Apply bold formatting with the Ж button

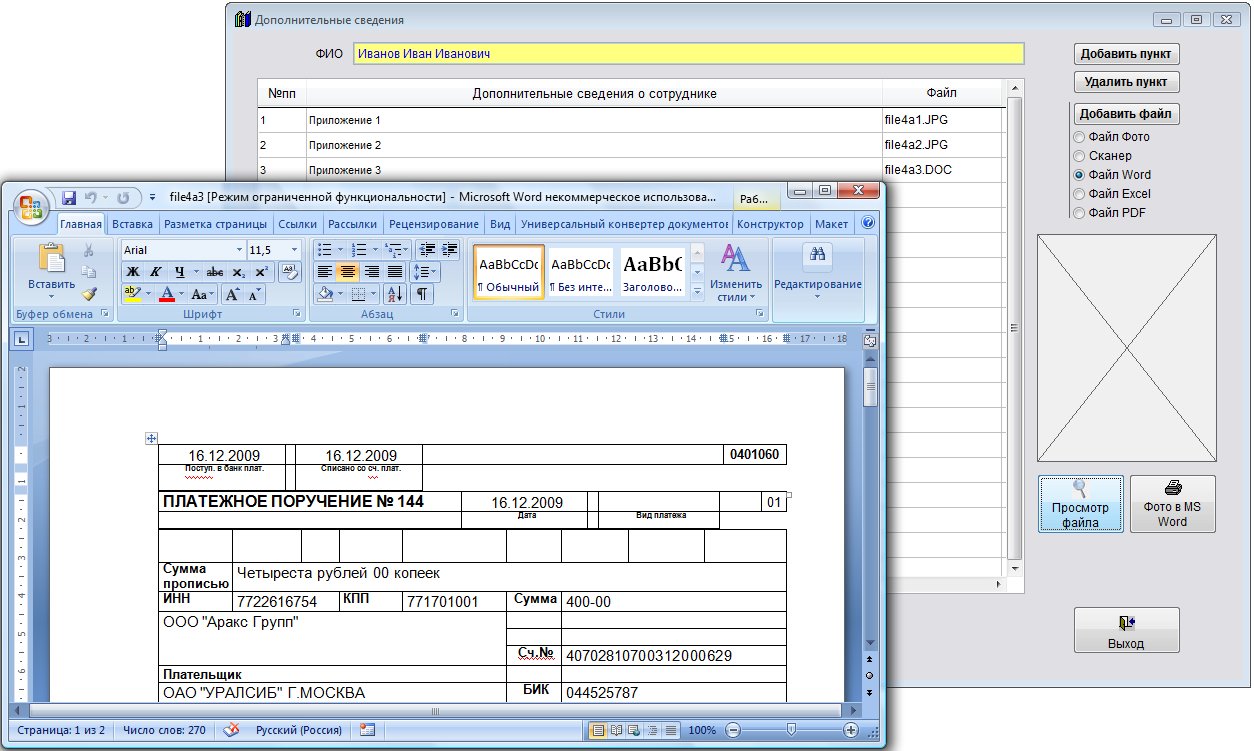[x=132, y=272]
